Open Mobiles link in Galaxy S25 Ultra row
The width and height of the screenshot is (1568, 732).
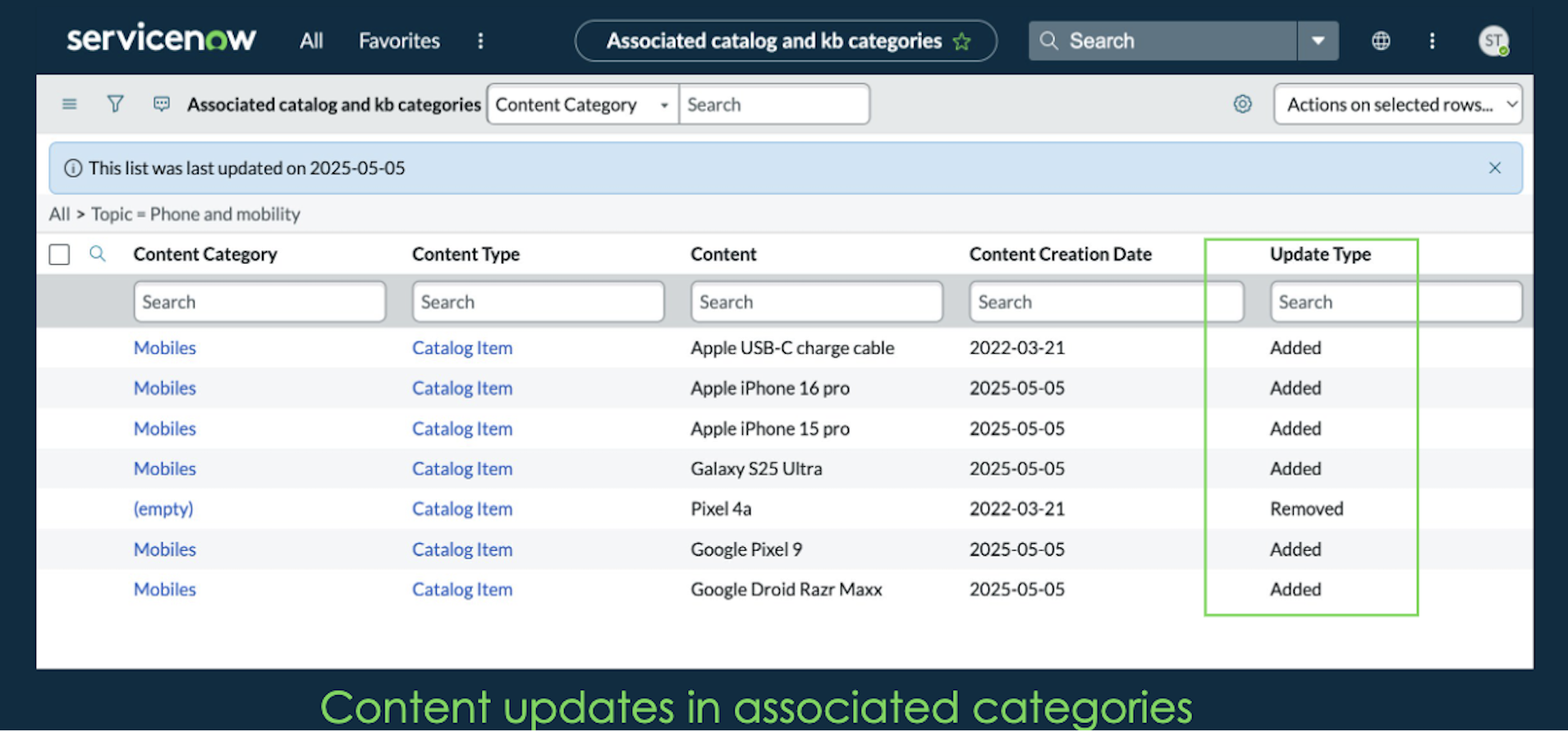pyautogui.click(x=165, y=469)
